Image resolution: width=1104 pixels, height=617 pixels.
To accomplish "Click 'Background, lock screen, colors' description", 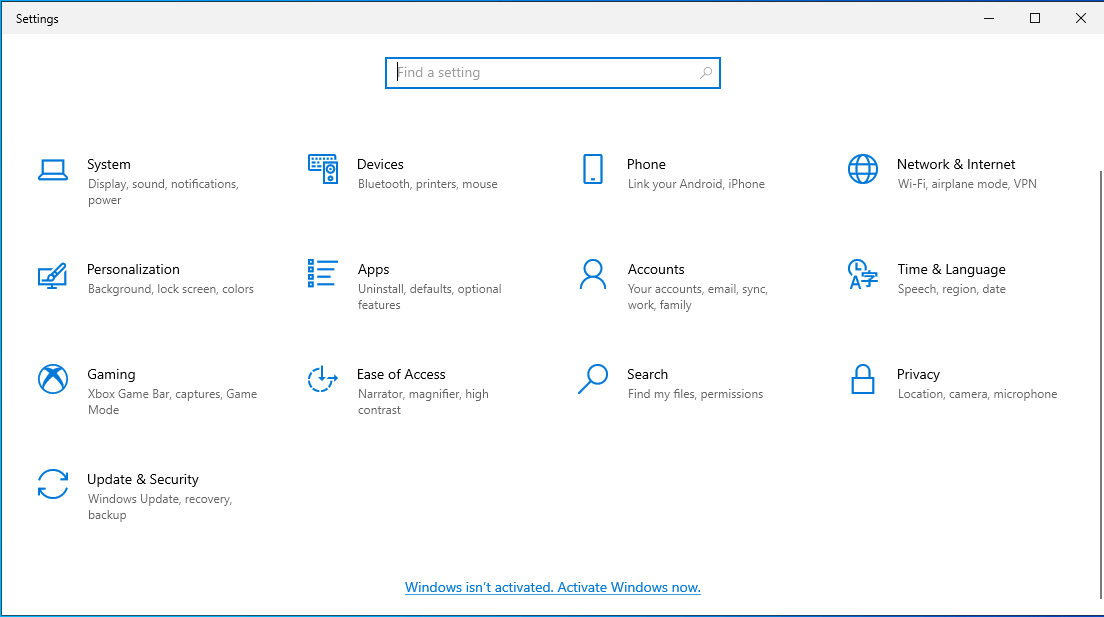I will tap(170, 289).
